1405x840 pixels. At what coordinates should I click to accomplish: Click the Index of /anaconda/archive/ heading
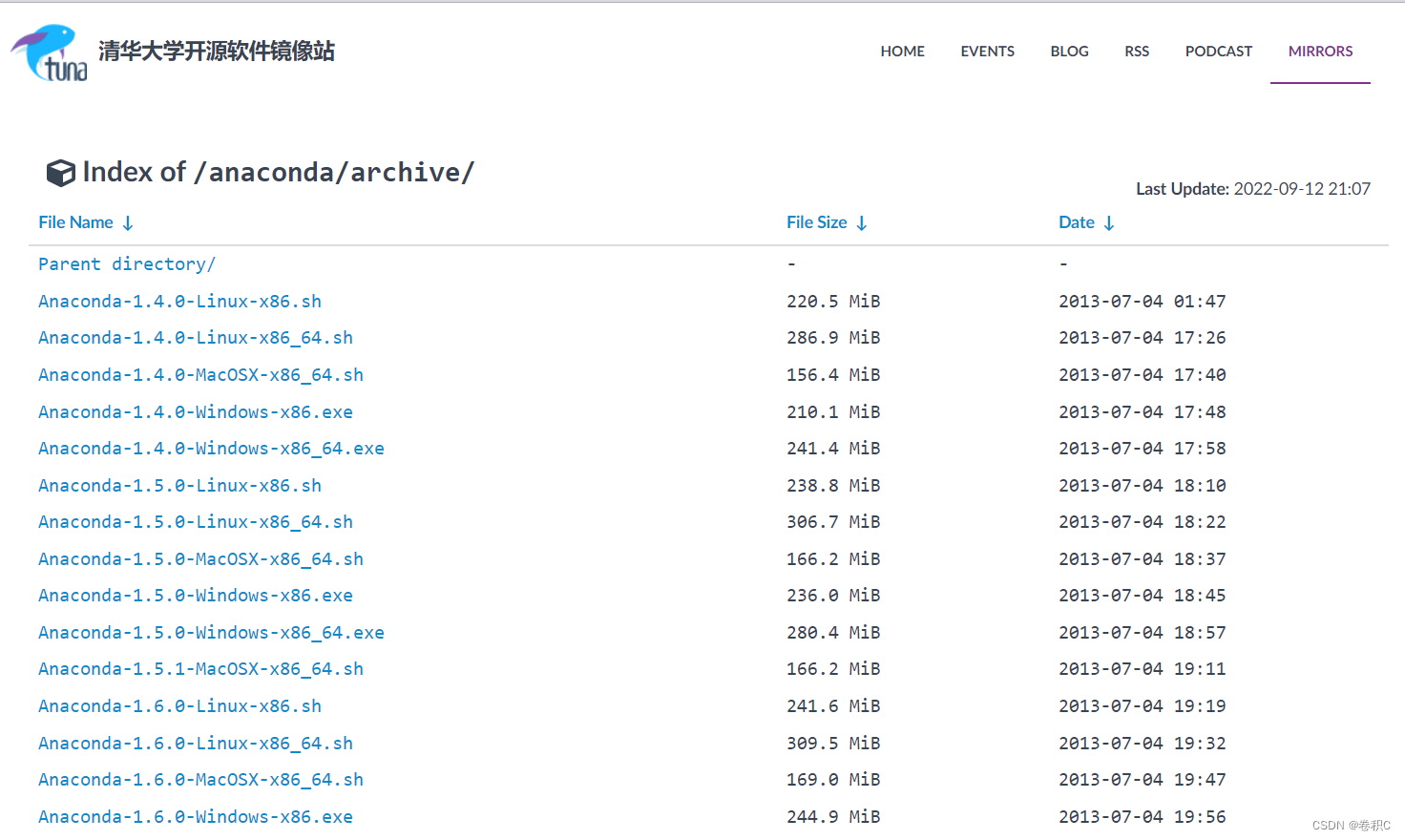click(278, 172)
